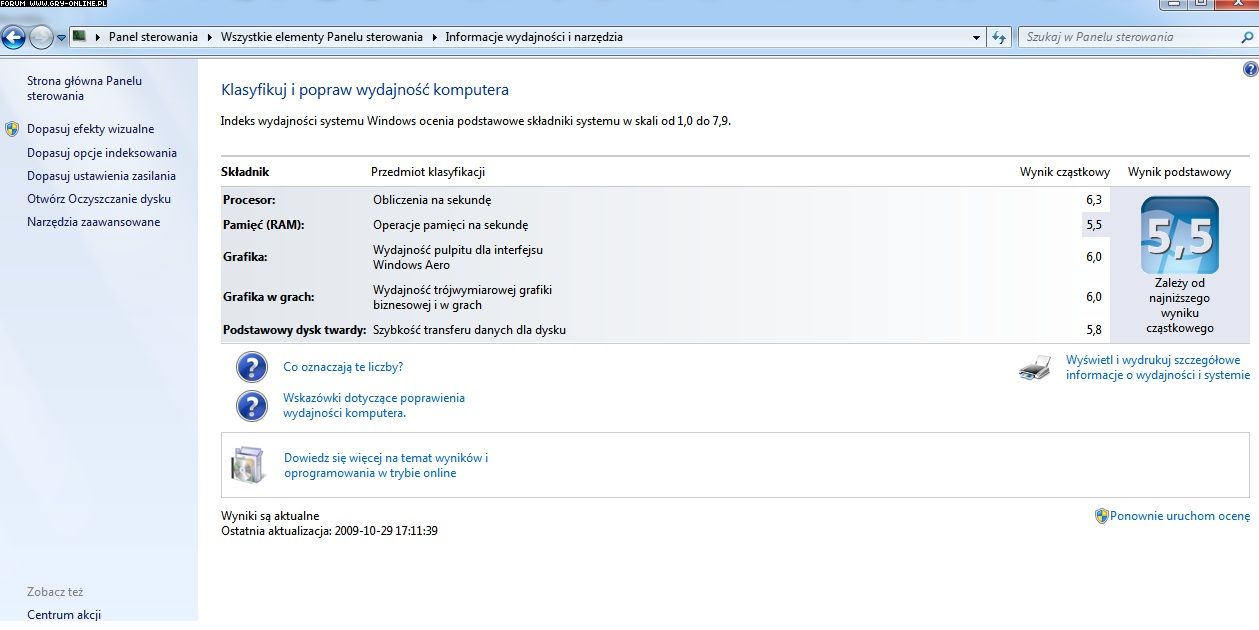Click the refresh button beside address bar
Viewport: 1259px width, 630px height.
[x=999, y=37]
